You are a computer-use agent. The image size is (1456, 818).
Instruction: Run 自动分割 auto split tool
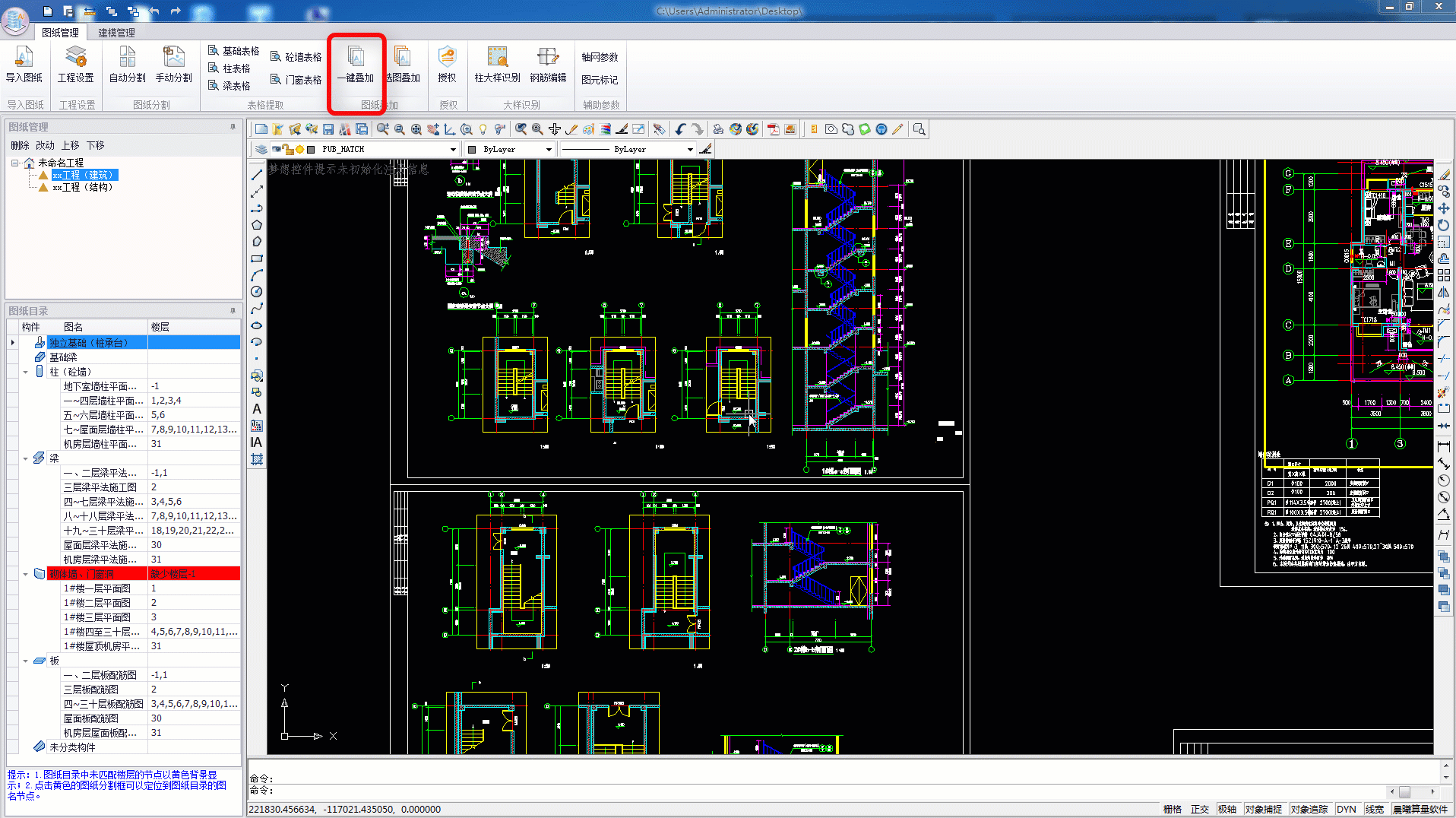[127, 64]
